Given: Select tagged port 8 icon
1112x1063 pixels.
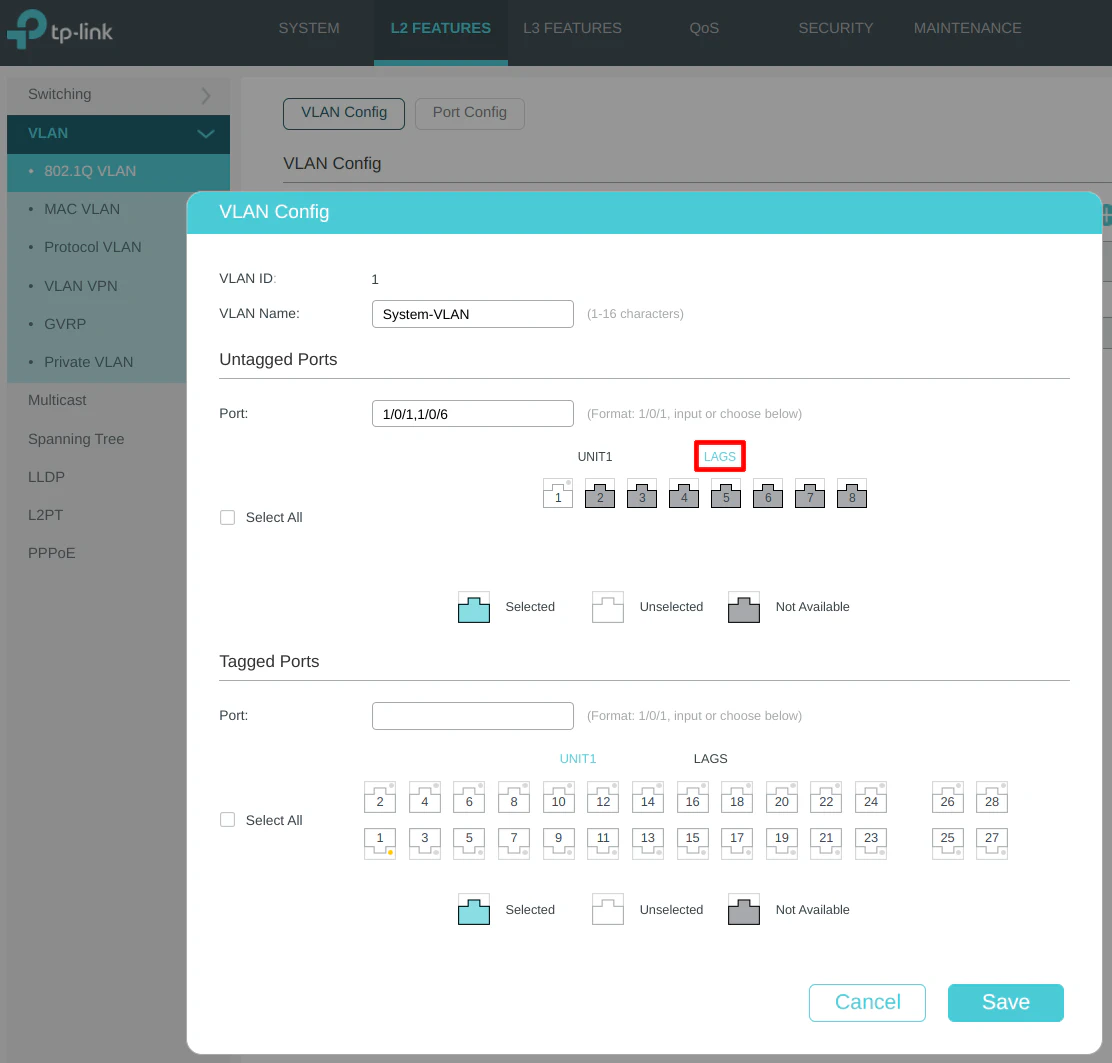Looking at the screenshot, I should [514, 797].
